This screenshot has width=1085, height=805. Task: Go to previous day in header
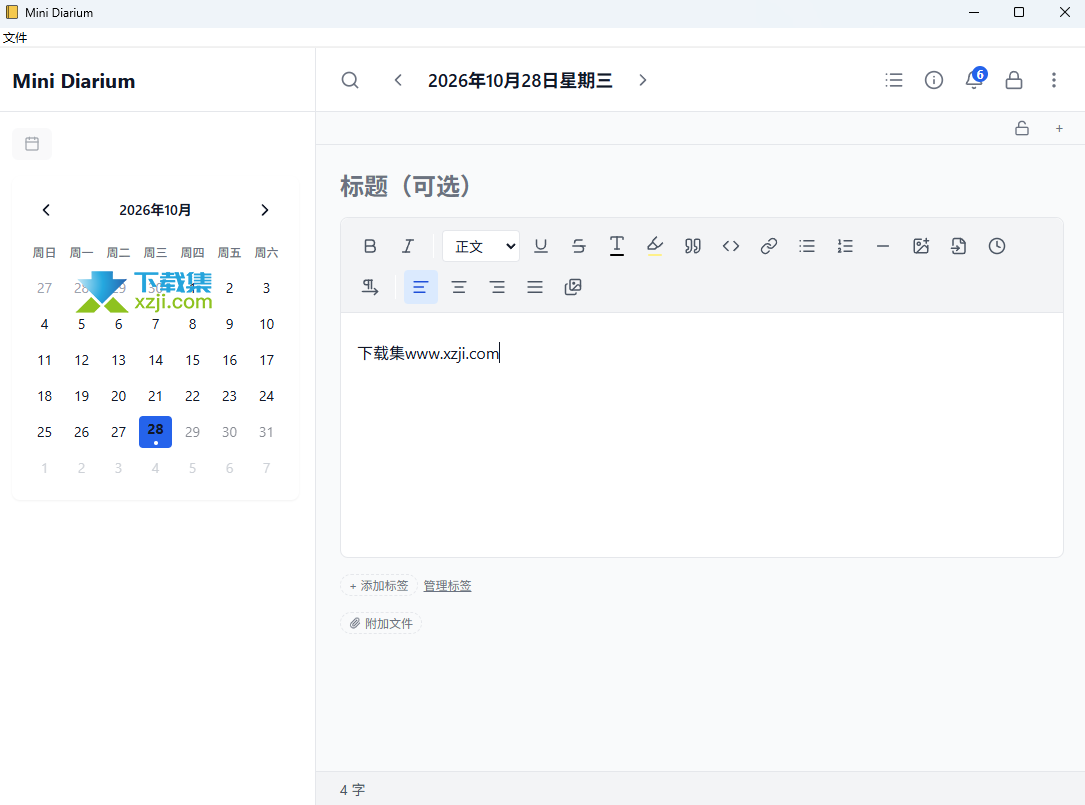pos(398,80)
